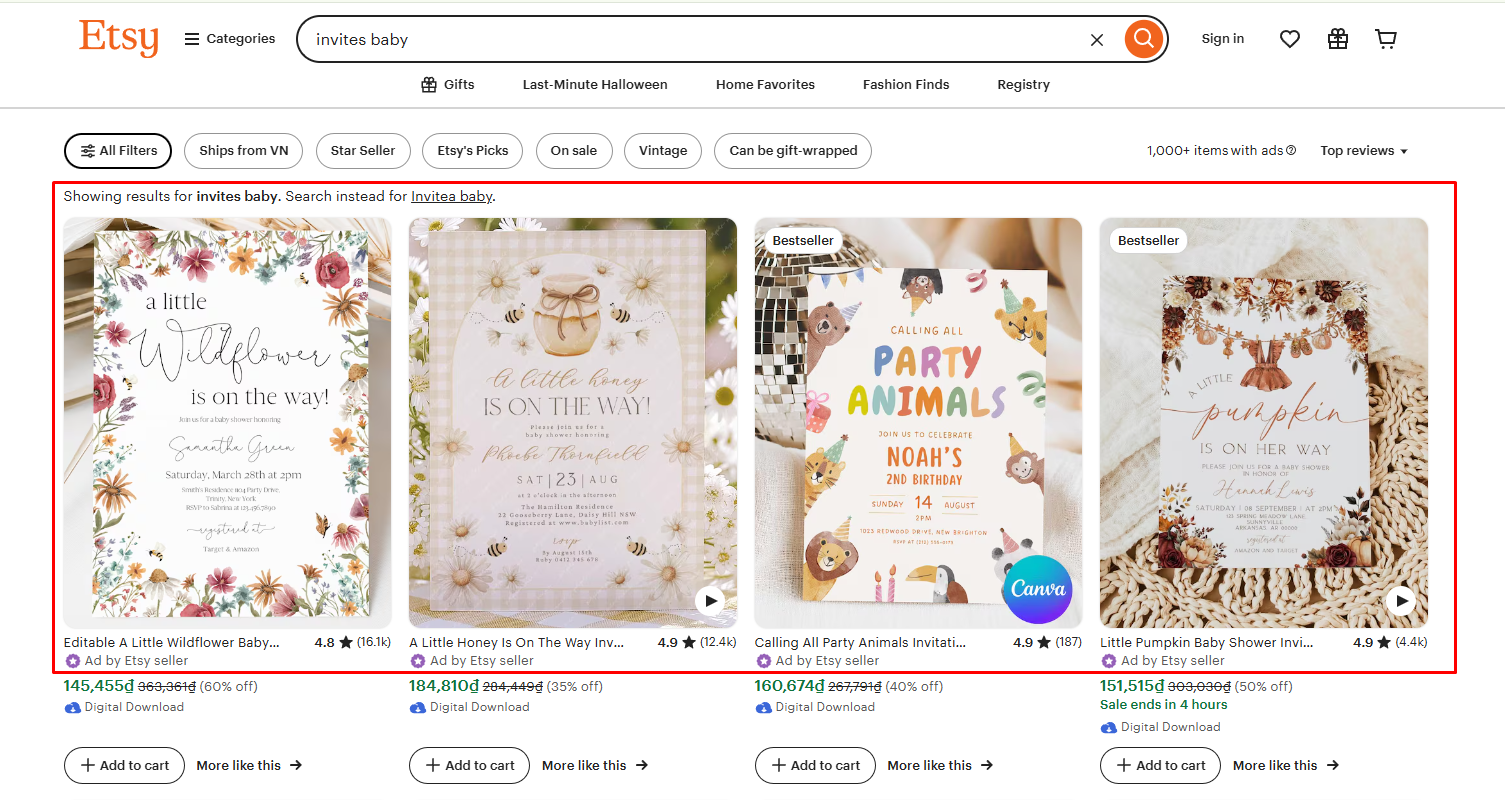This screenshot has height=800, width=1505.
Task: Click Bestseller badge on Little Pumpkin
Action: coord(1148,240)
